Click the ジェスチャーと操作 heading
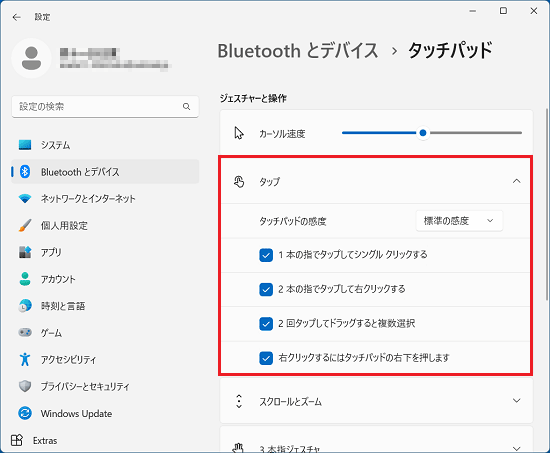 click(x=253, y=98)
